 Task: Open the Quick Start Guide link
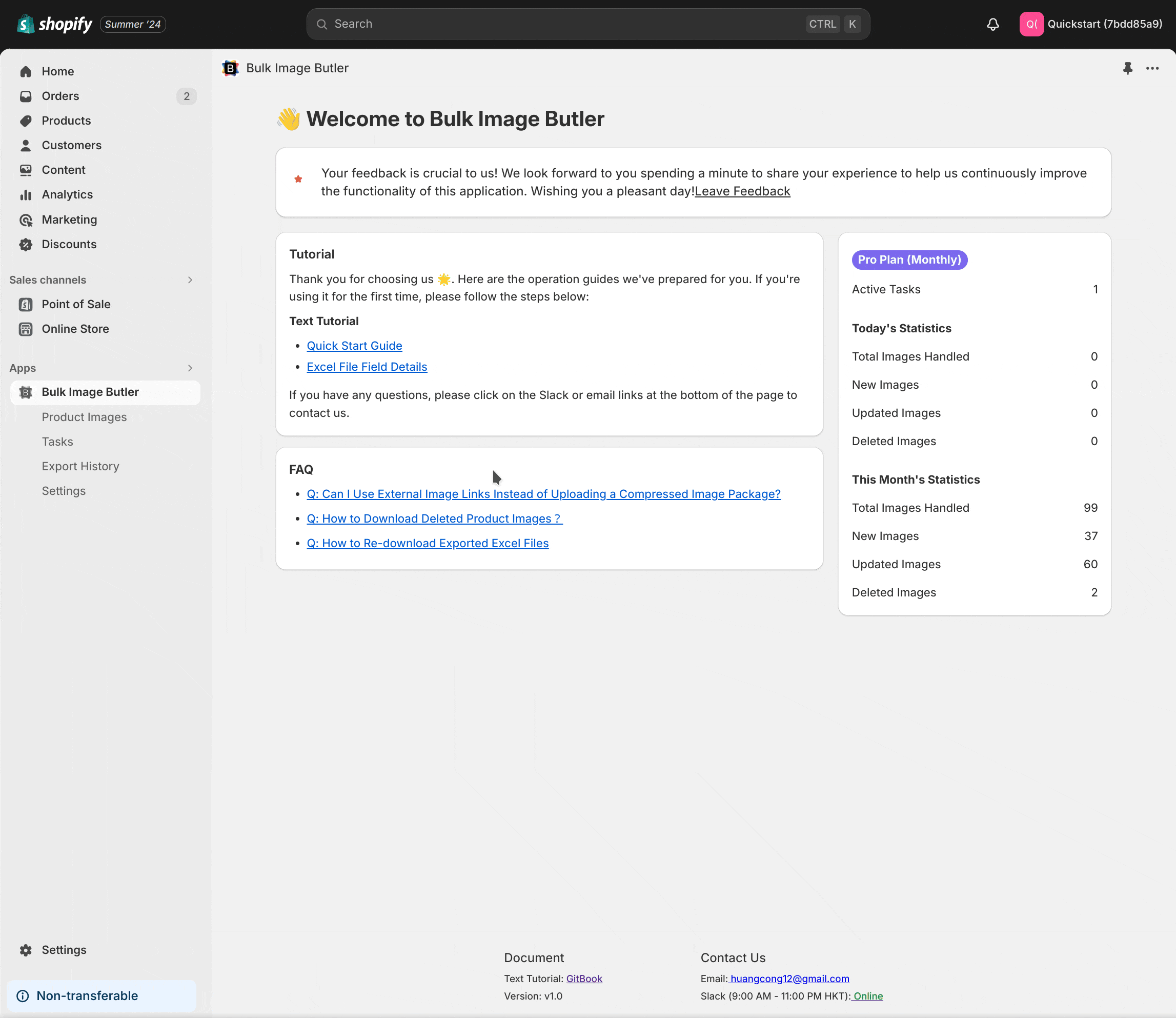point(354,346)
